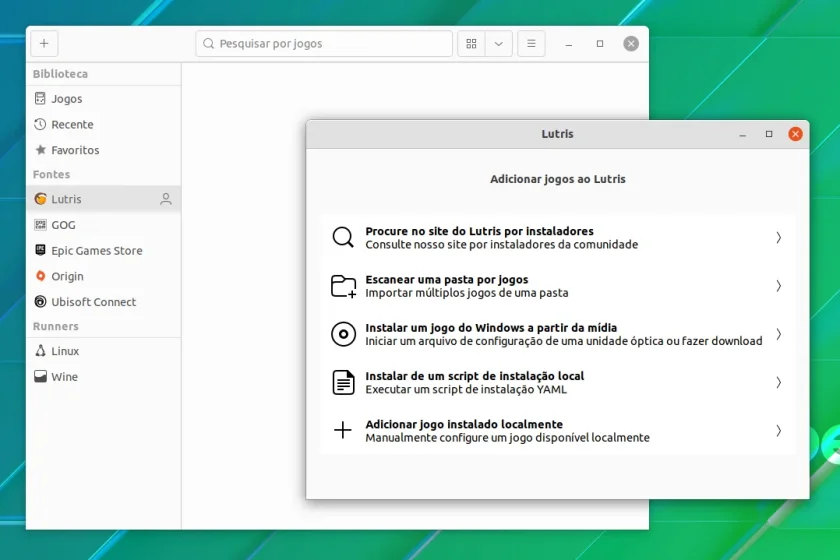Close the main Lutris window
This screenshot has width=840, height=560.
(x=631, y=43)
